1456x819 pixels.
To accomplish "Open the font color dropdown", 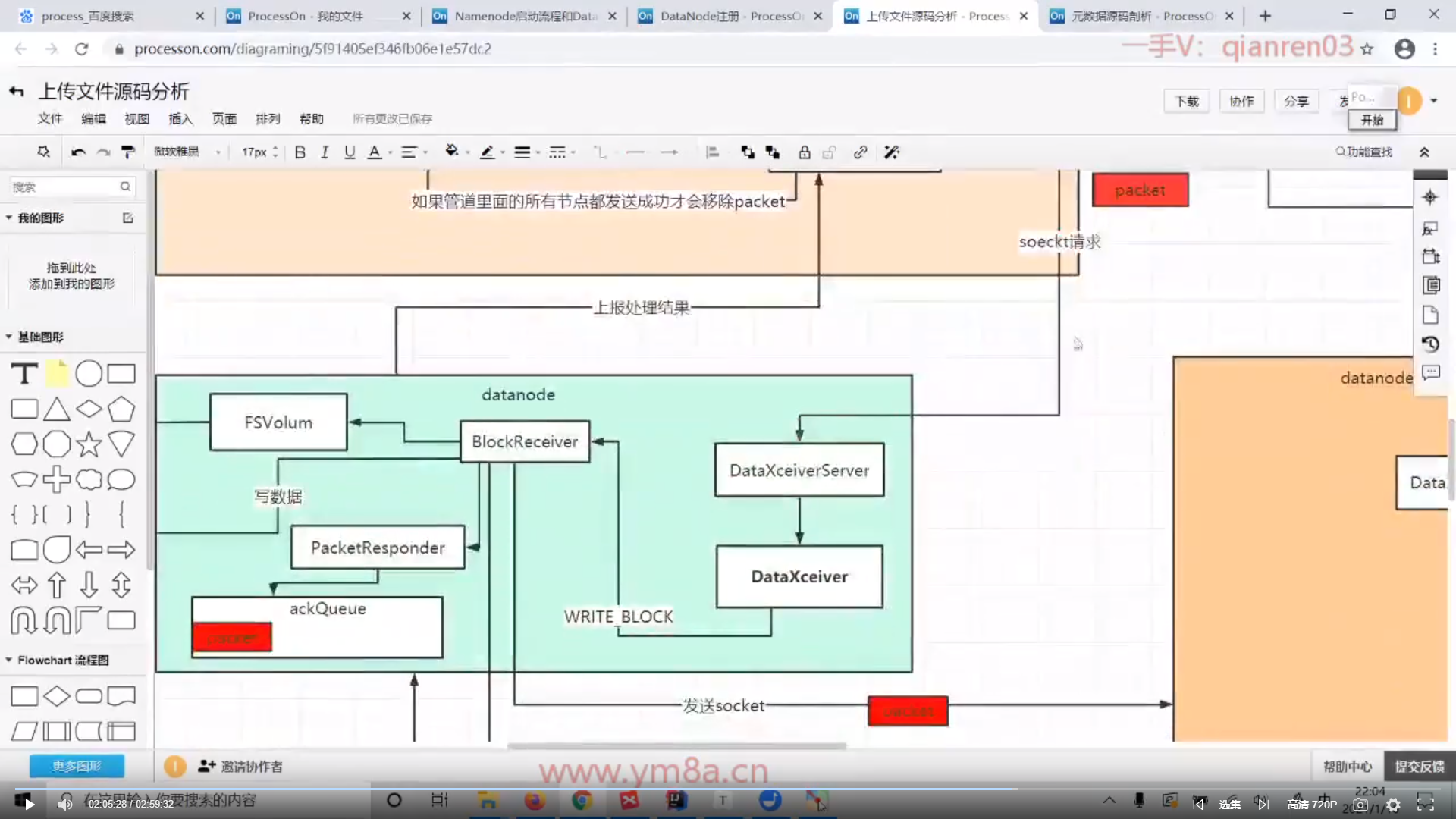I will pyautogui.click(x=380, y=152).
